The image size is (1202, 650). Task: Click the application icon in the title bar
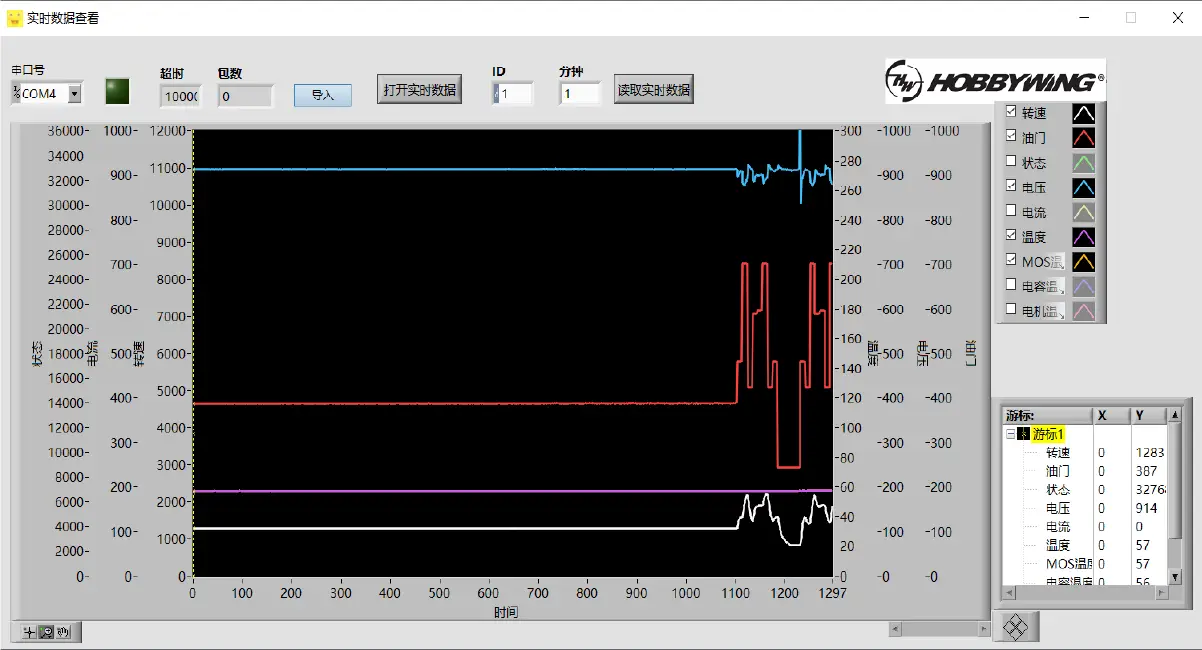14,17
